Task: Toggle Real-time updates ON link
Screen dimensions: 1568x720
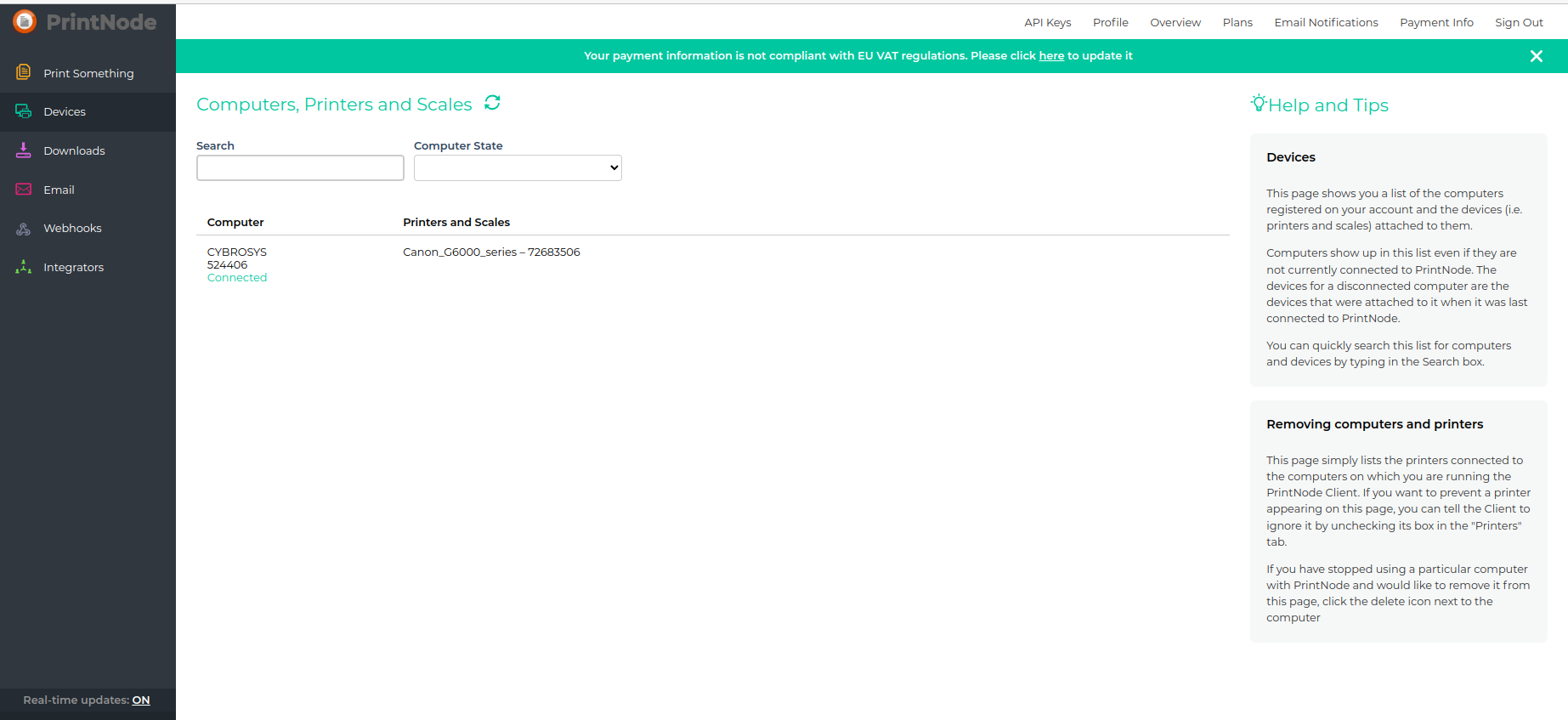Action: tap(141, 700)
